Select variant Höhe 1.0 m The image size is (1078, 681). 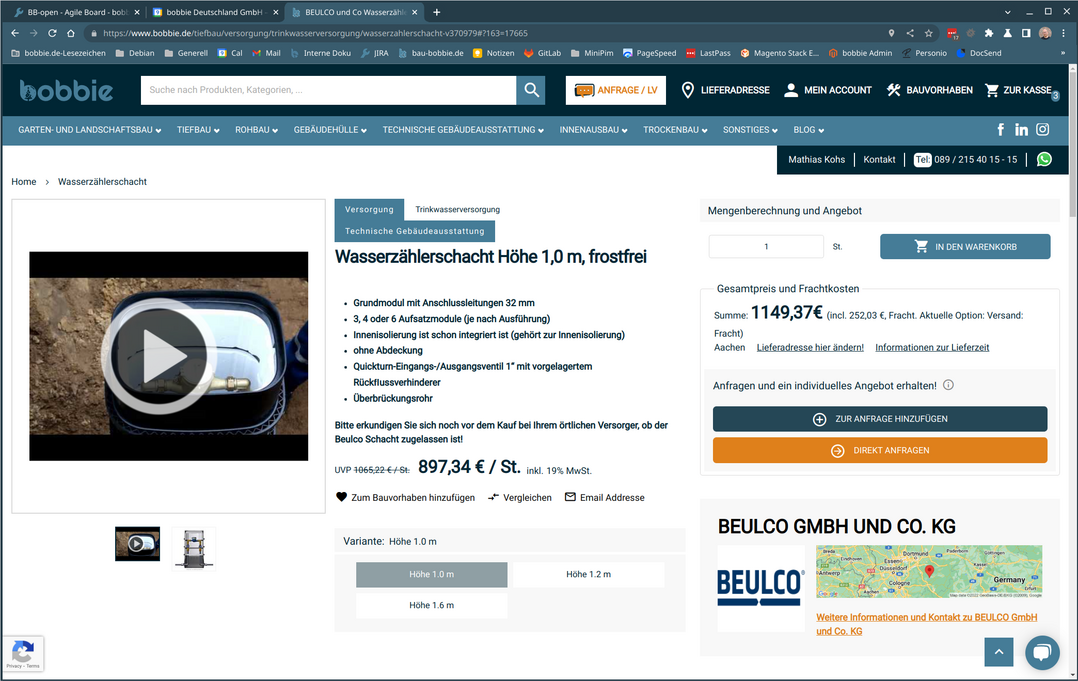[x=432, y=574]
